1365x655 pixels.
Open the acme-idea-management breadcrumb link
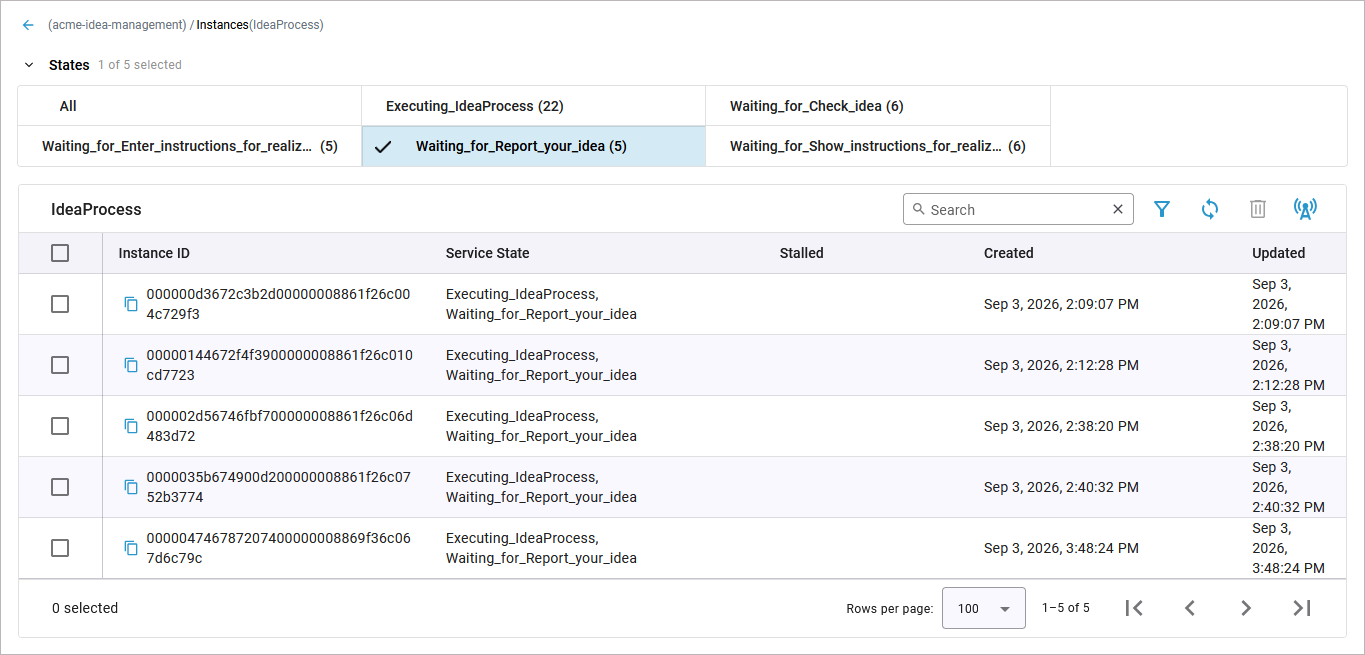[117, 25]
